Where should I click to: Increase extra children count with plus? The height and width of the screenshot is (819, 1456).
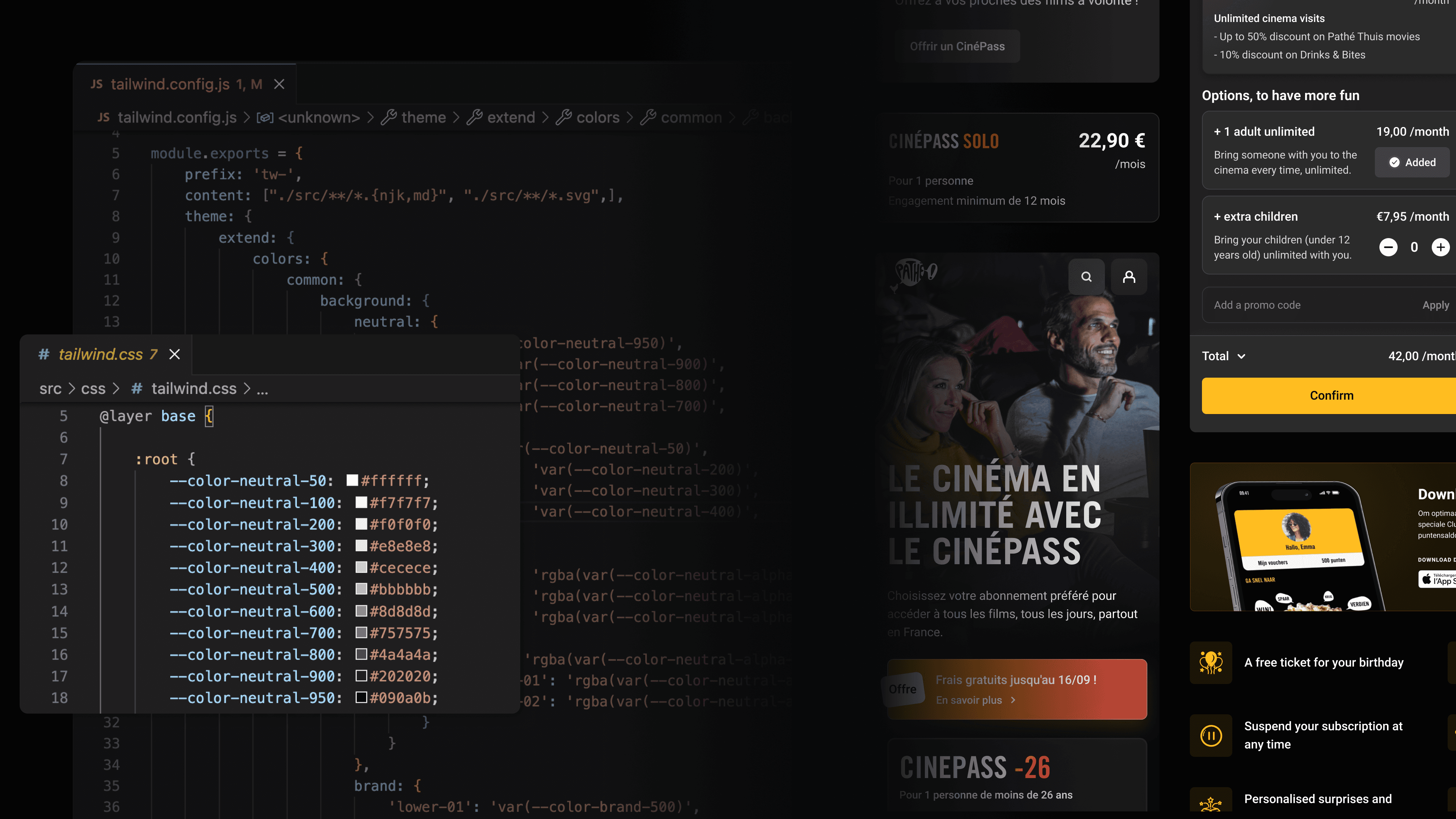[x=1440, y=247]
